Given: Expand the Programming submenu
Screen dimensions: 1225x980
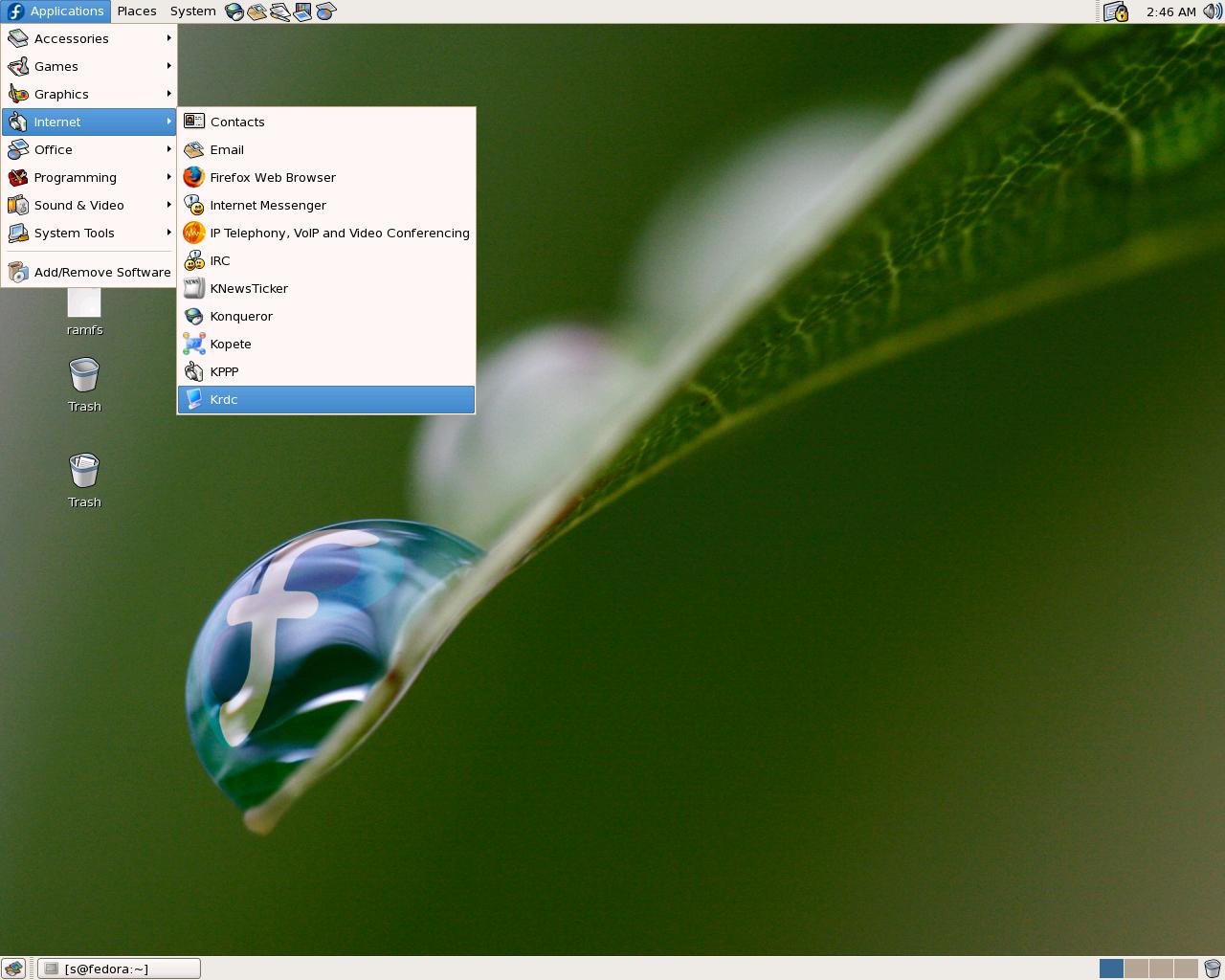Looking at the screenshot, I should click(89, 177).
